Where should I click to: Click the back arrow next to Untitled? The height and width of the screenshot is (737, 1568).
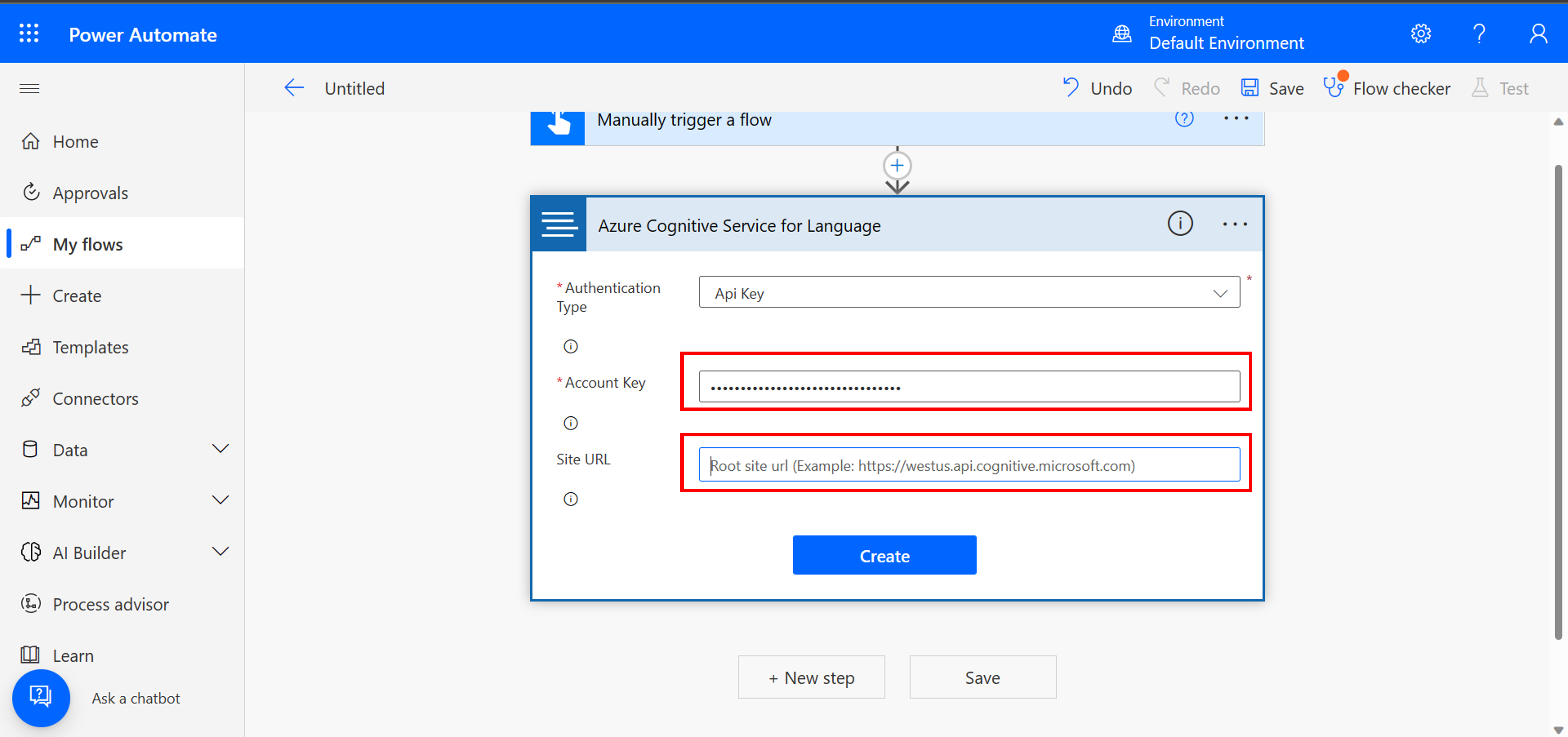pos(294,88)
